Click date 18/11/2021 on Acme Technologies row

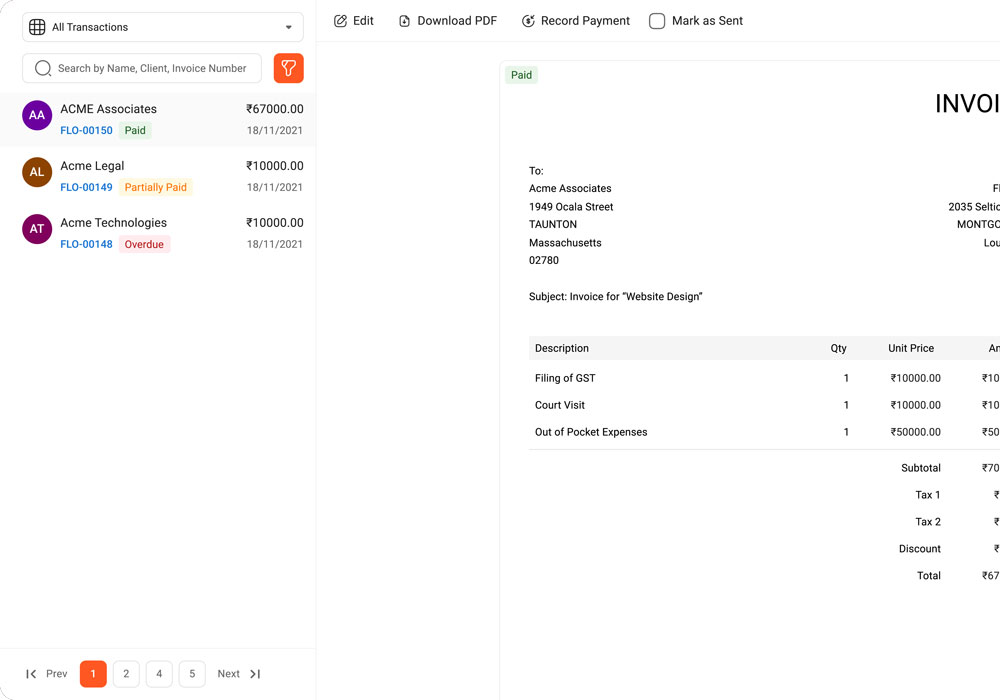(x=275, y=244)
